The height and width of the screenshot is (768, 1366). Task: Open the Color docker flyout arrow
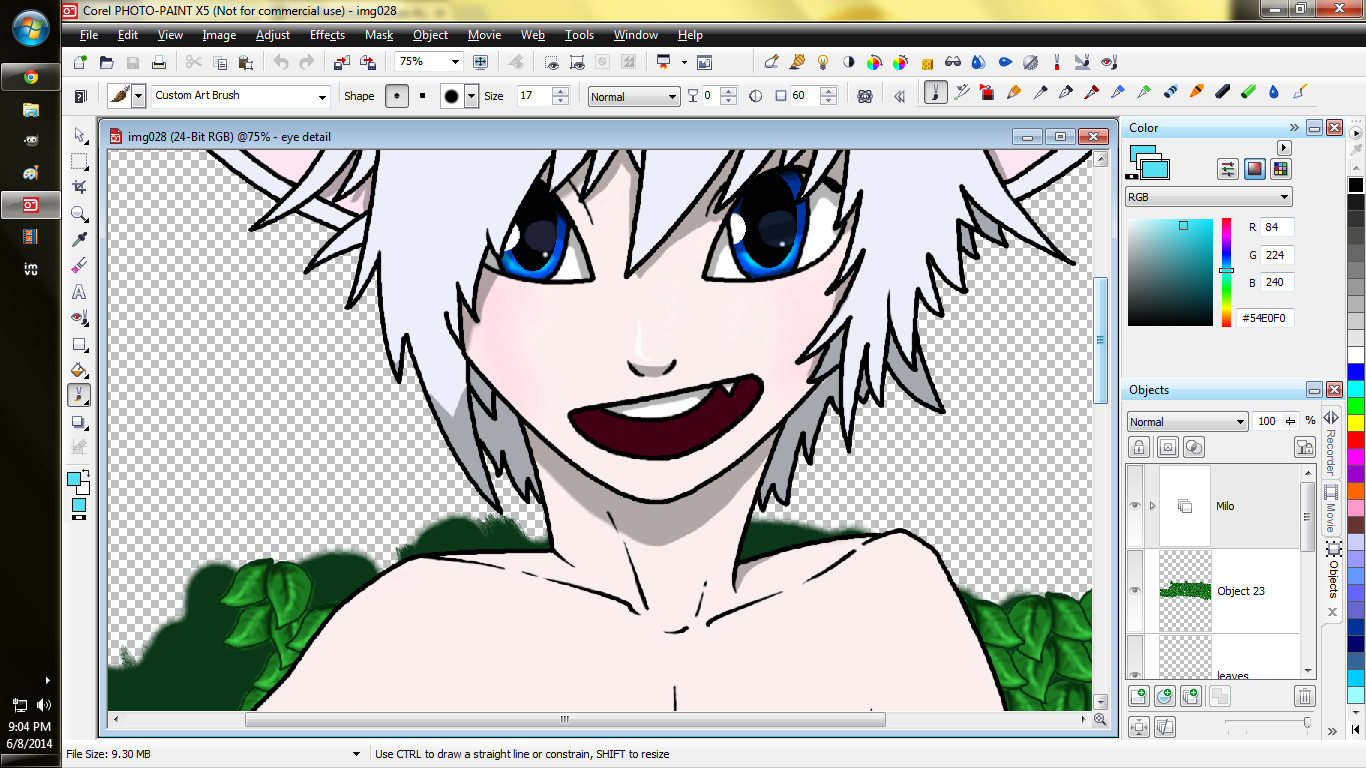[1284, 148]
